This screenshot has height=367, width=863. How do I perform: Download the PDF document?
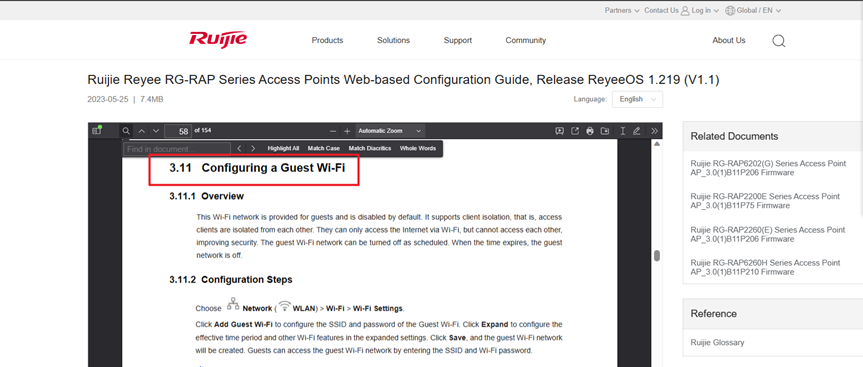pos(605,131)
